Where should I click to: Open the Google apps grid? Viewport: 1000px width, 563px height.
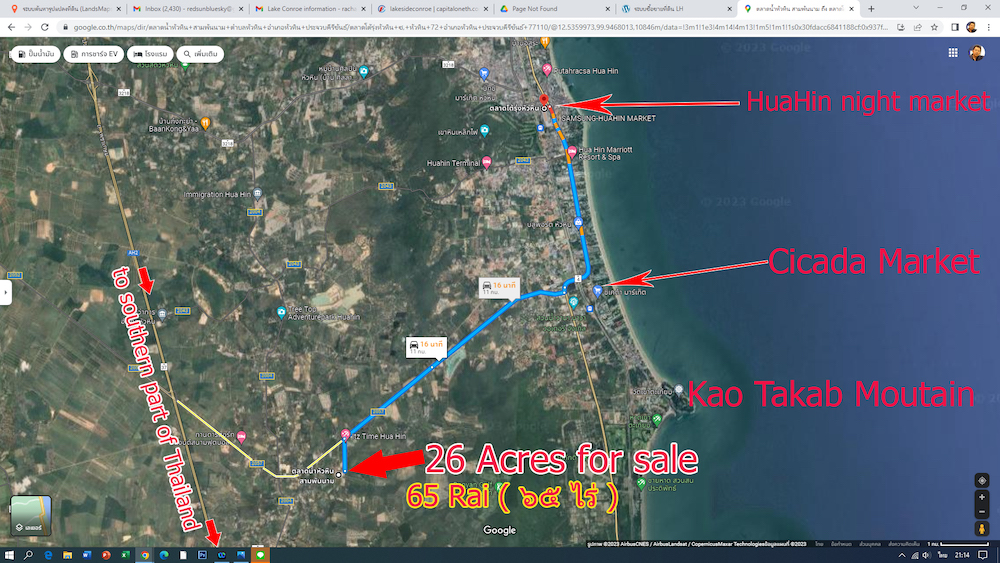953,53
